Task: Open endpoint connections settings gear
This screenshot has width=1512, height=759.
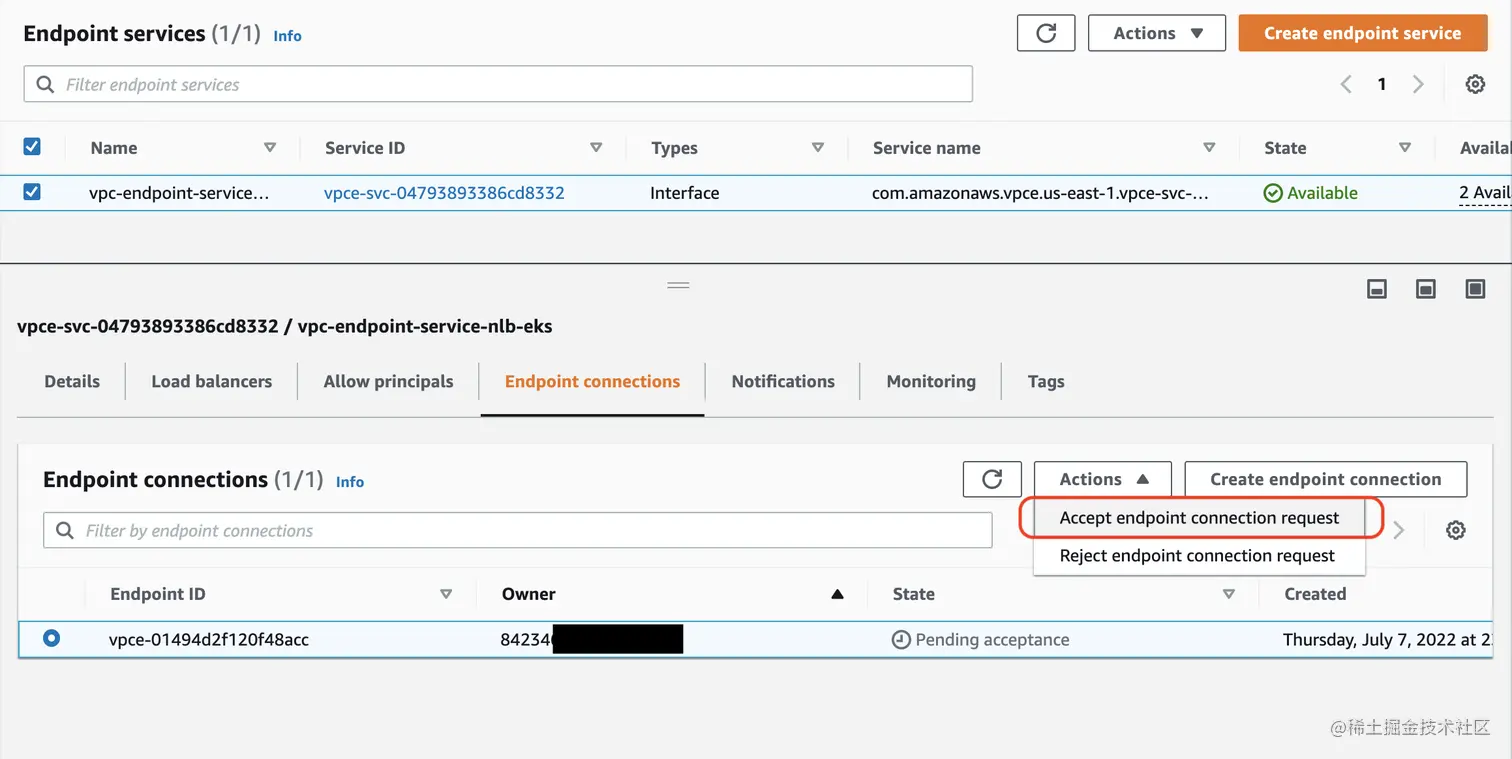Action: point(1456,531)
